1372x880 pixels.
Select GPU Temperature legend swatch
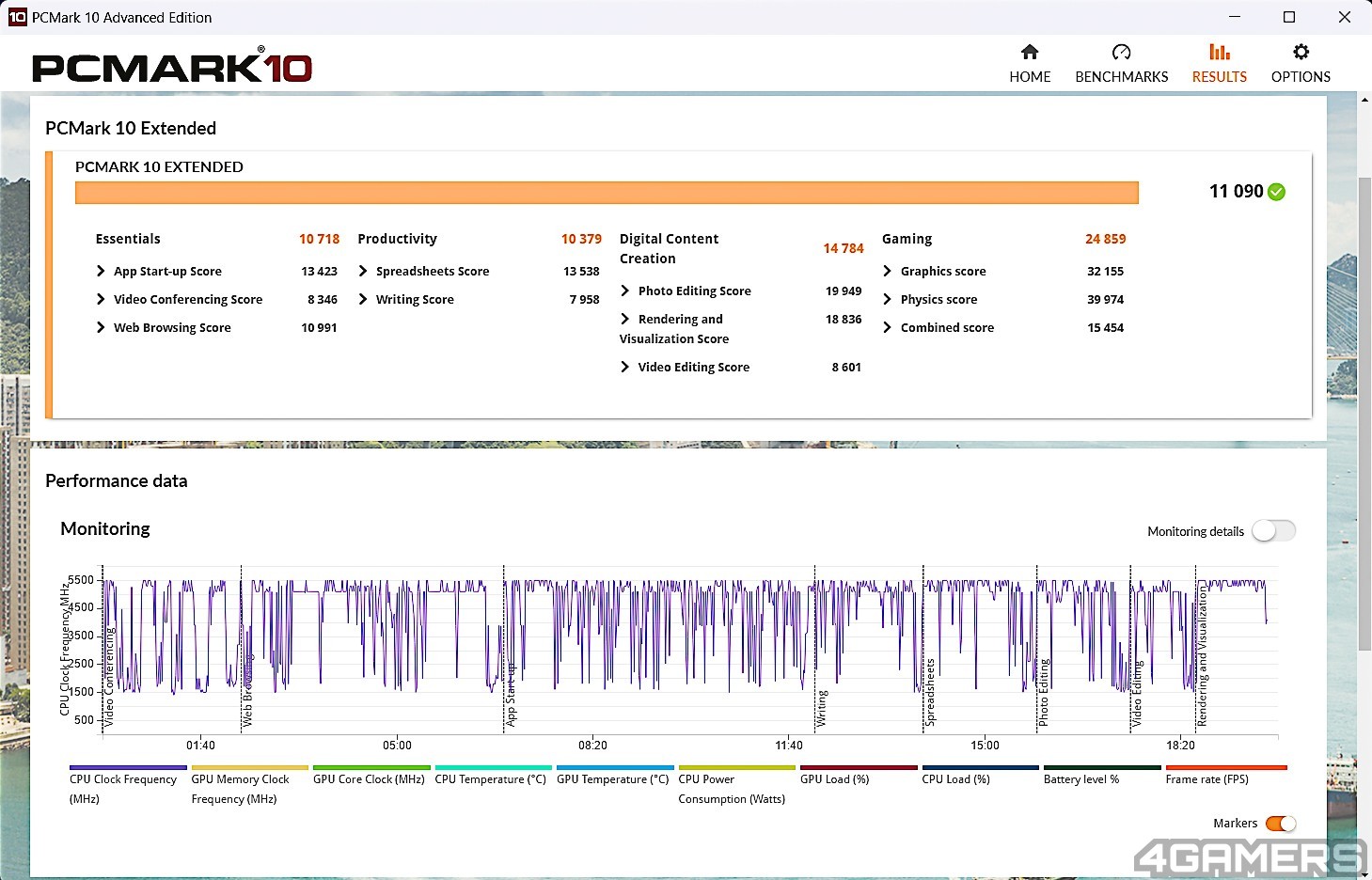coord(615,767)
